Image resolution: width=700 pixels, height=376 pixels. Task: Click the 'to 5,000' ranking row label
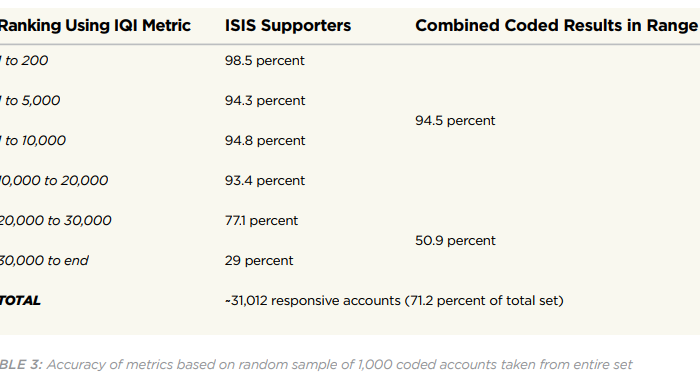[30, 100]
